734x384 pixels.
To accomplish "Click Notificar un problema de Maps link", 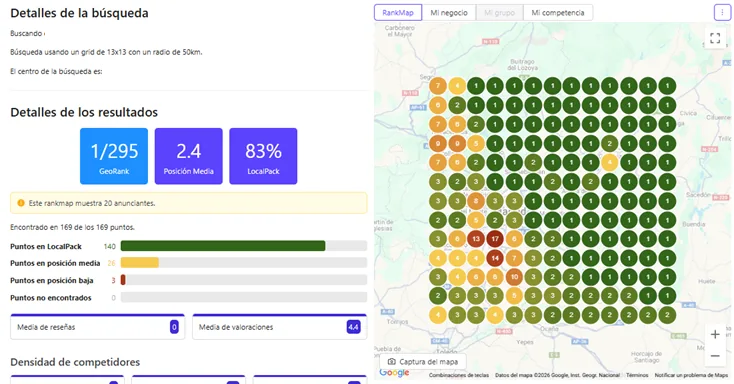I will (691, 375).
